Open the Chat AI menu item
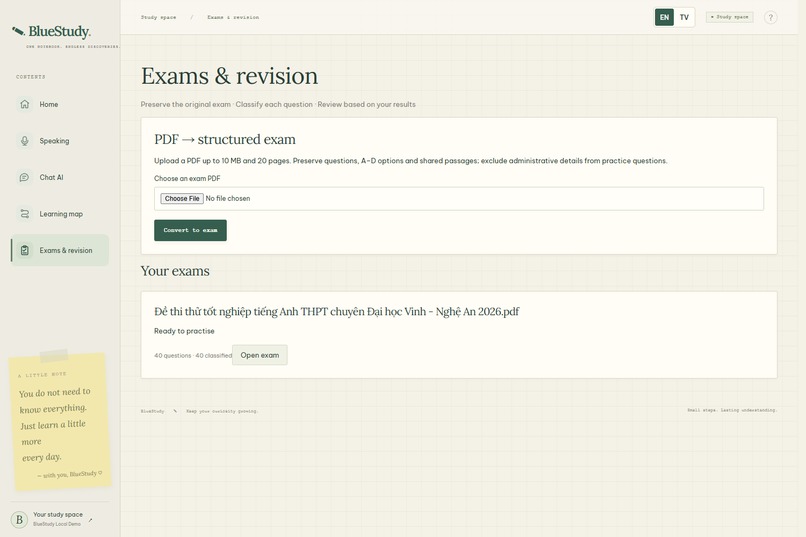 click(60, 177)
